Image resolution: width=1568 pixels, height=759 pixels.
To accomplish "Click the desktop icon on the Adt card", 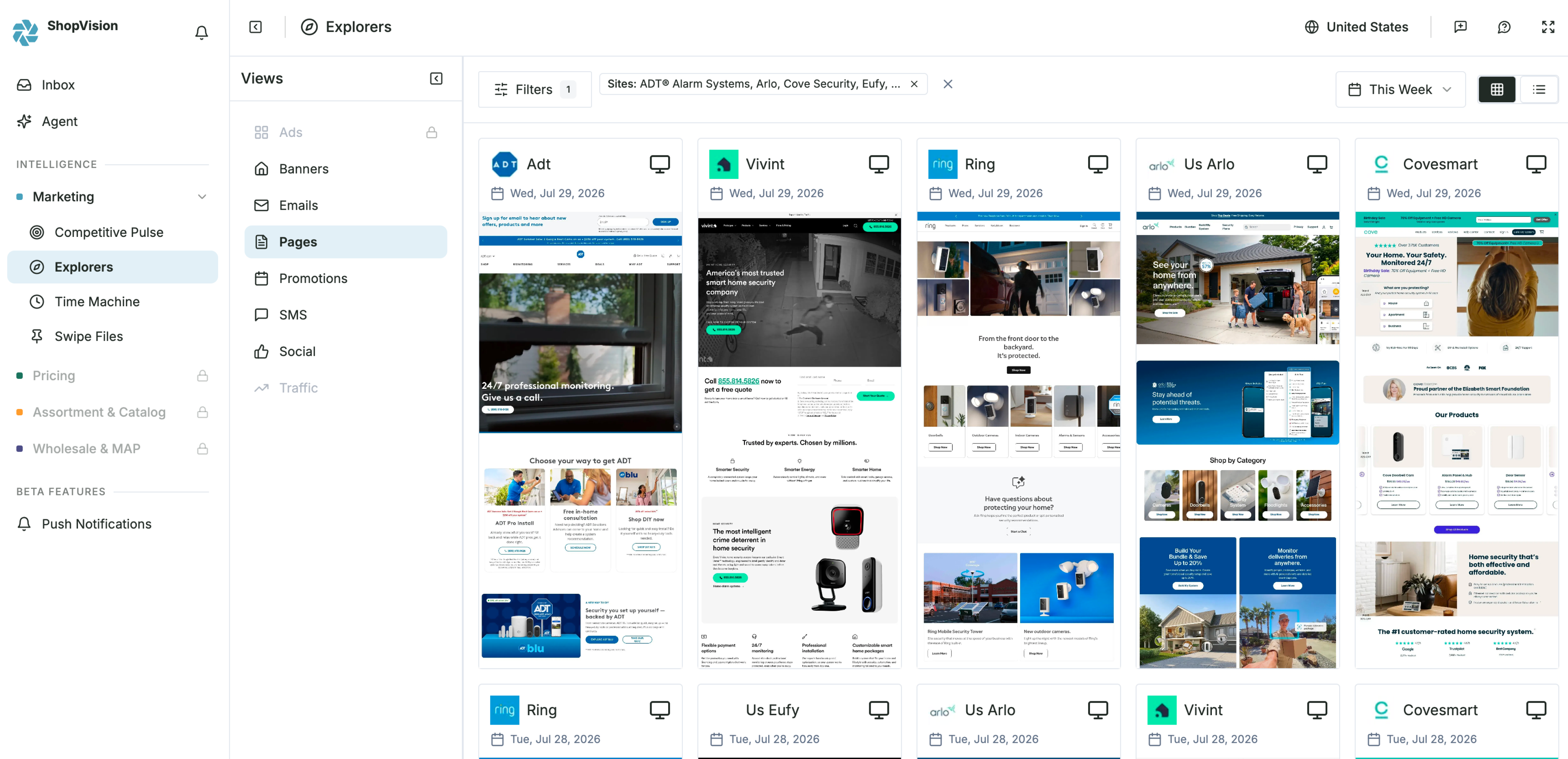I will click(x=660, y=164).
